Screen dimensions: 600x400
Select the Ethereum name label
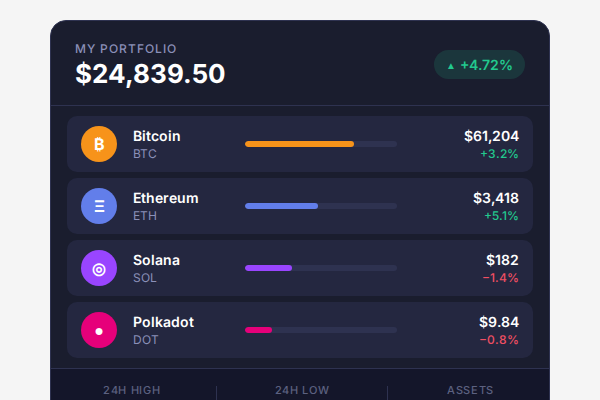click(x=166, y=198)
